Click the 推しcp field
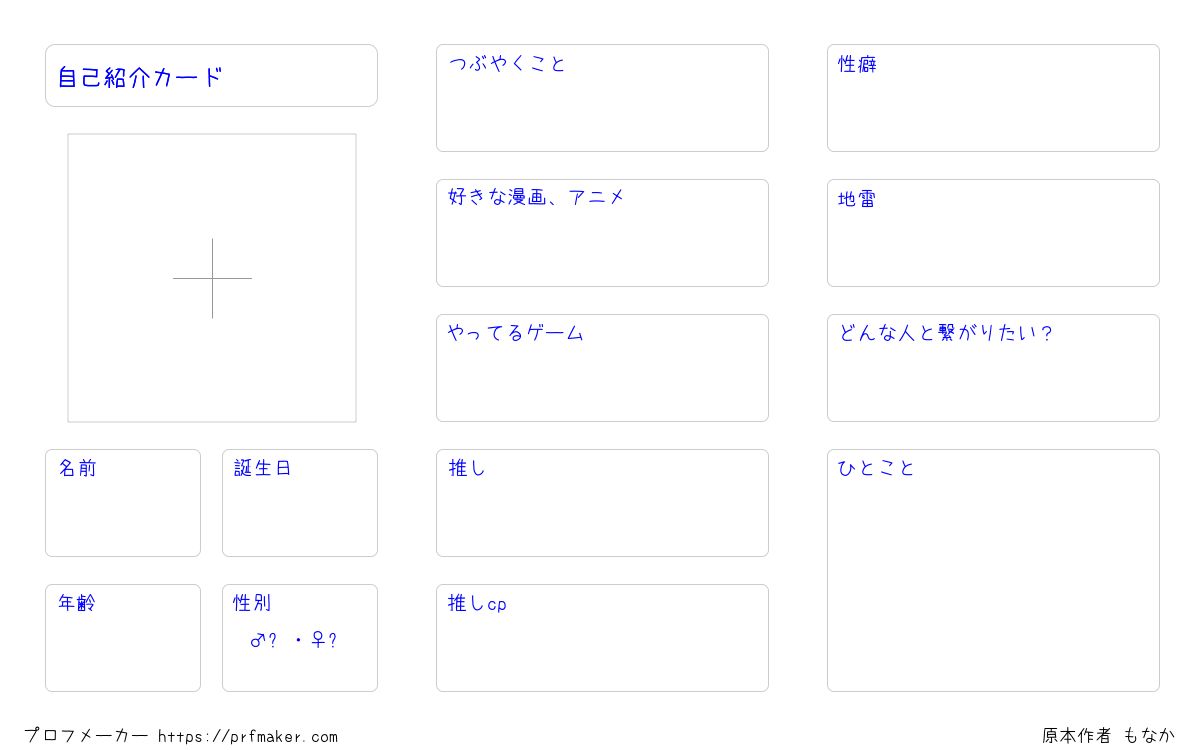The width and height of the screenshot is (1200, 750). [x=602, y=638]
